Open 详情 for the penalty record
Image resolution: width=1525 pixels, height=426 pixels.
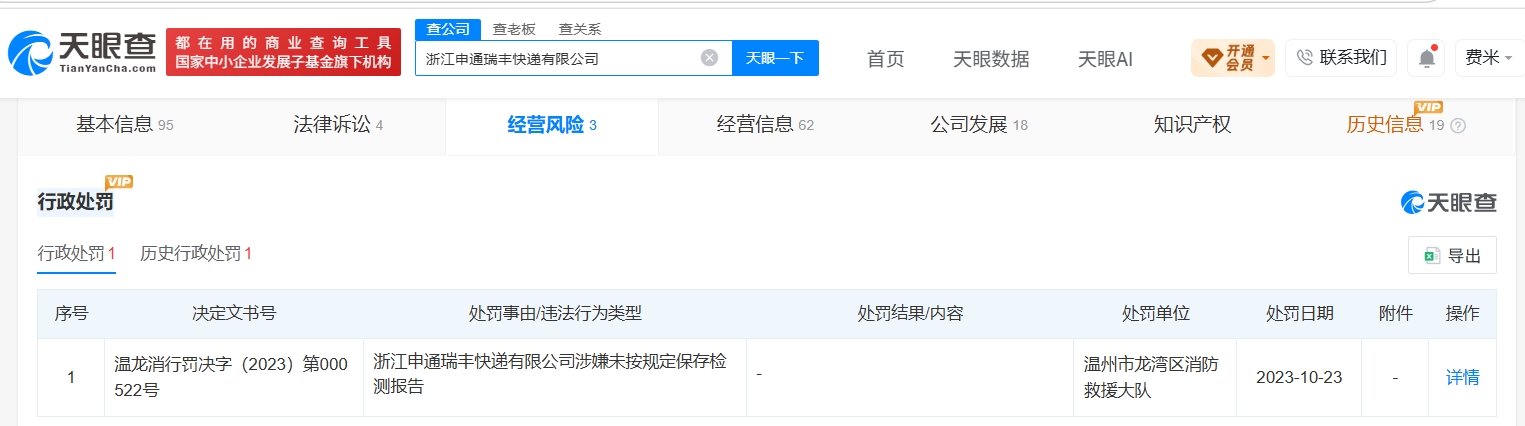click(x=1463, y=378)
